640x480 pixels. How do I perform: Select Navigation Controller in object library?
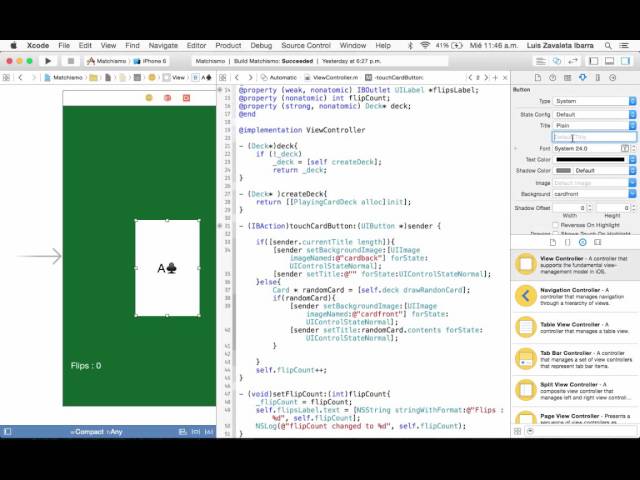pos(575,296)
